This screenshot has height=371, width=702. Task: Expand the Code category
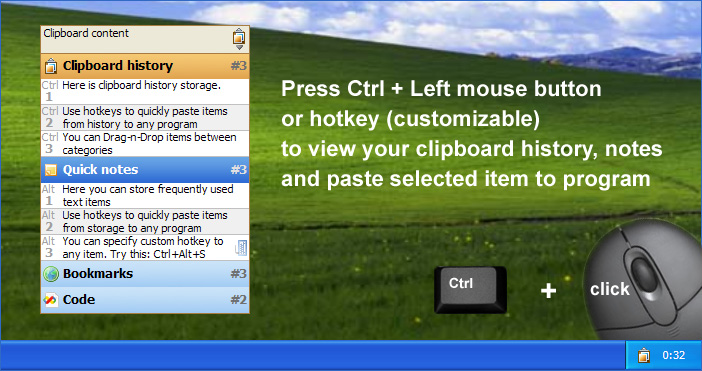tap(145, 299)
